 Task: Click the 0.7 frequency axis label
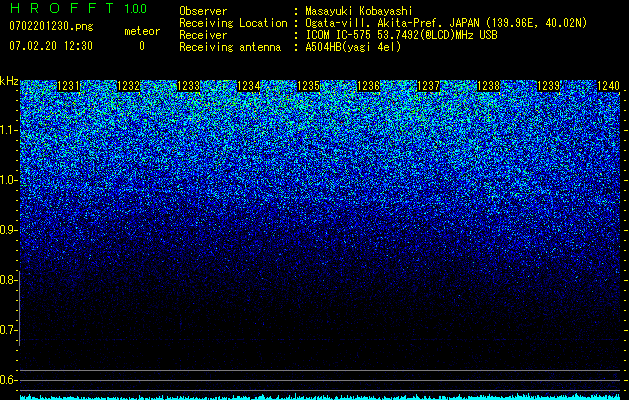[8, 330]
